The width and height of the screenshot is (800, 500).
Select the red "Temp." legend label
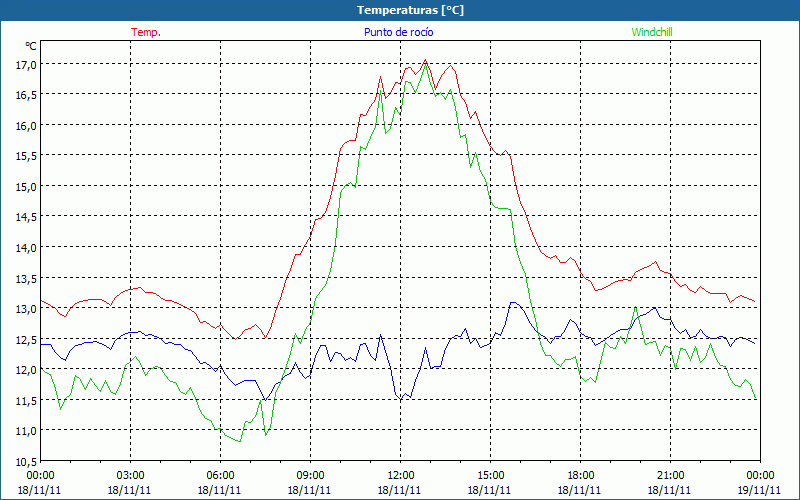pos(146,32)
